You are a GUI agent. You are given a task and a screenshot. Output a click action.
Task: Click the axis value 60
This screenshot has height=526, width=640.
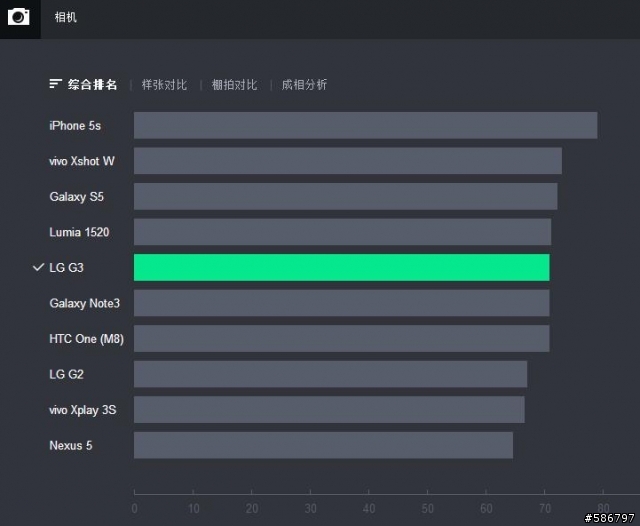coord(486,508)
